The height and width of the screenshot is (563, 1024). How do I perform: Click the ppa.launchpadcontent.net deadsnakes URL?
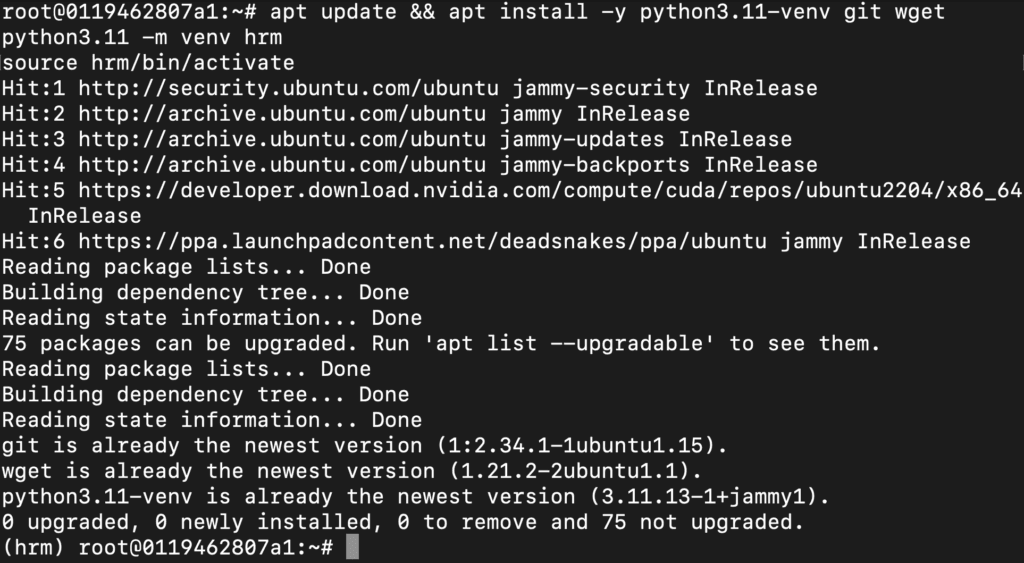coord(422,242)
